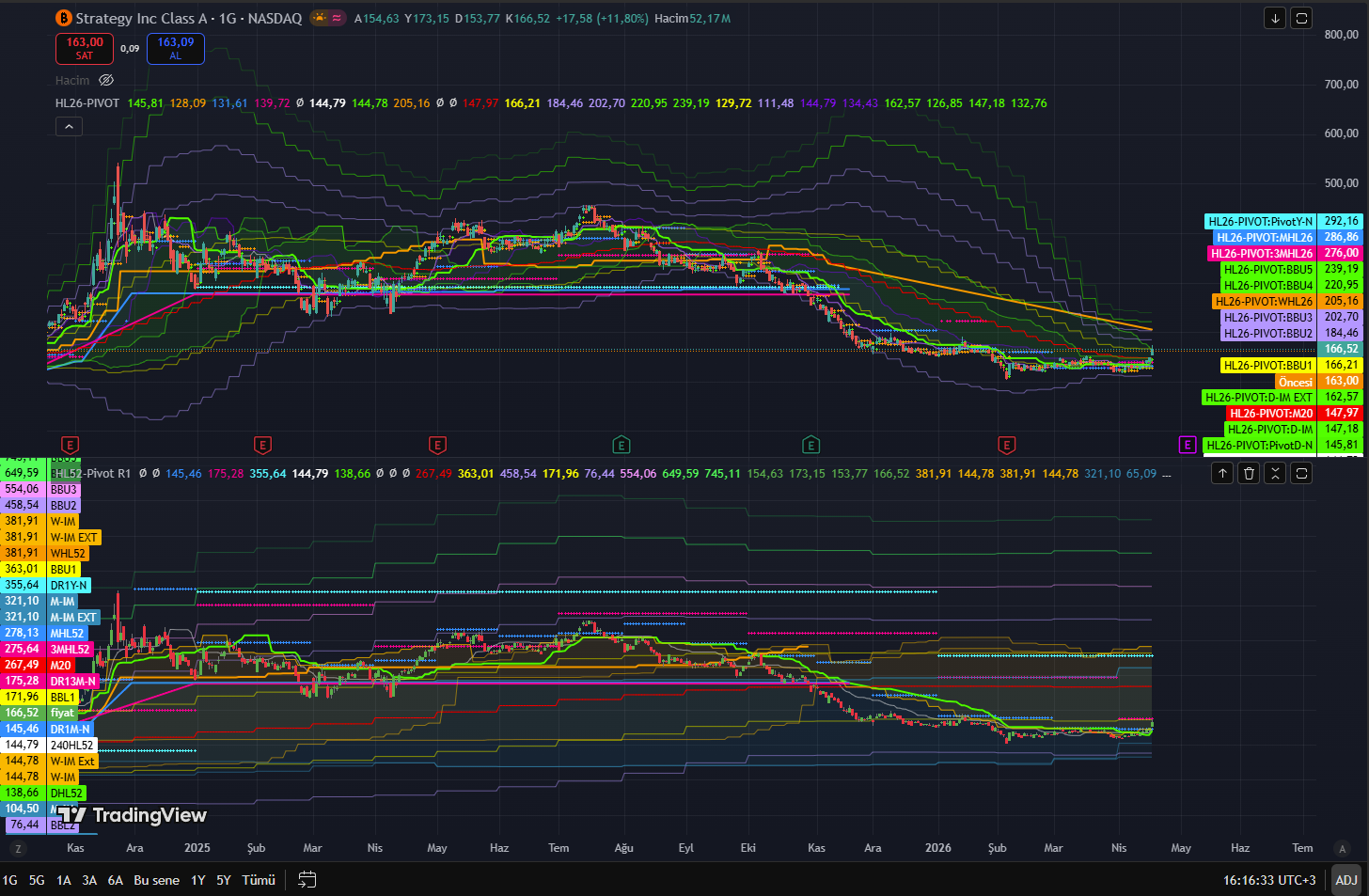Screen dimensions: 1369x896
Task: Click the 16:16:33 UTC+3 timezone selector
Action: (x=1269, y=880)
